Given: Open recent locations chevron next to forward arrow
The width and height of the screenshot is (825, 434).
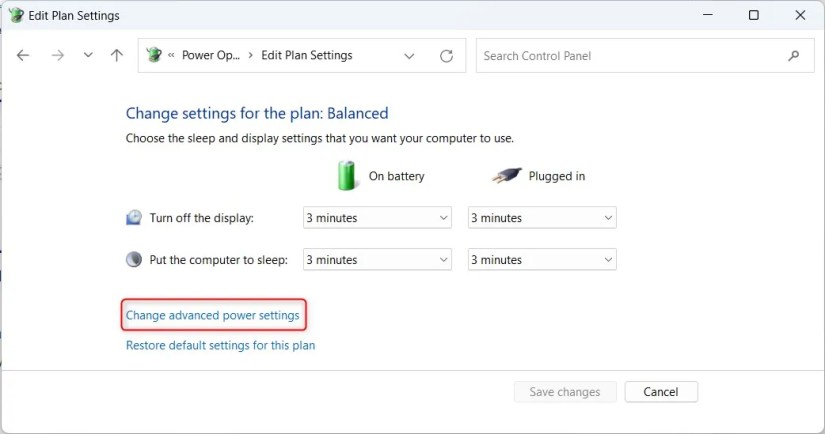Looking at the screenshot, I should (x=88, y=55).
